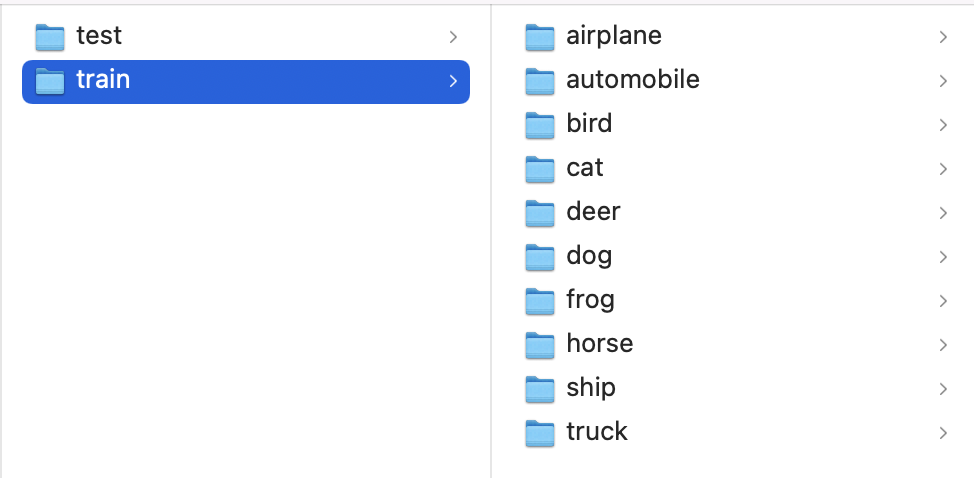The image size is (974, 478).
Task: Expand the truck folder chevron
Action: coord(943,433)
